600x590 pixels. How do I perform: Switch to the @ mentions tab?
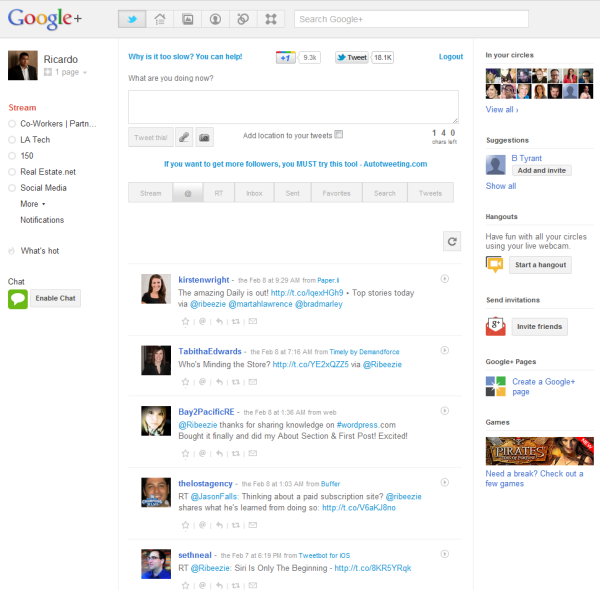pyautogui.click(x=188, y=193)
